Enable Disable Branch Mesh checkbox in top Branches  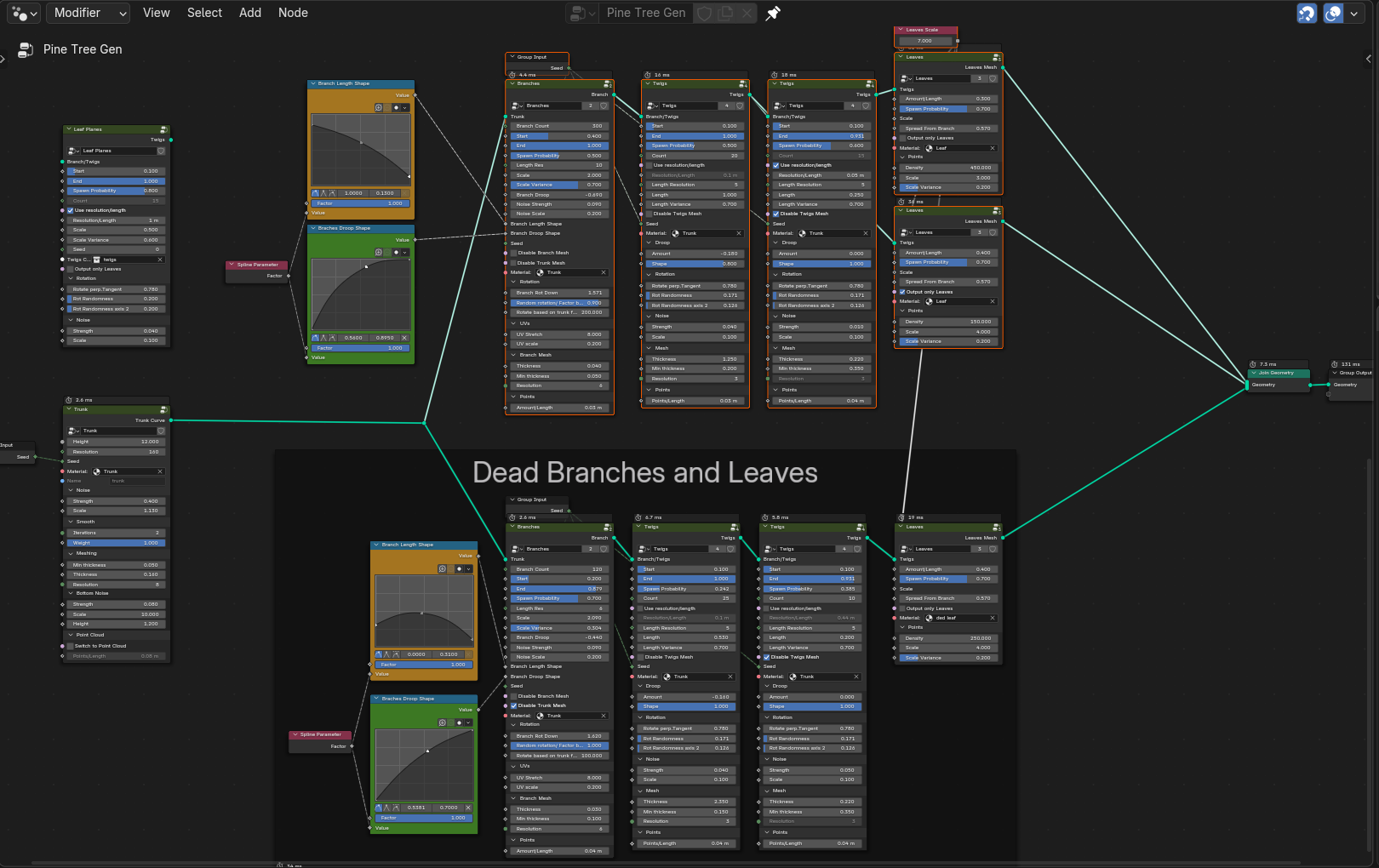coord(513,253)
